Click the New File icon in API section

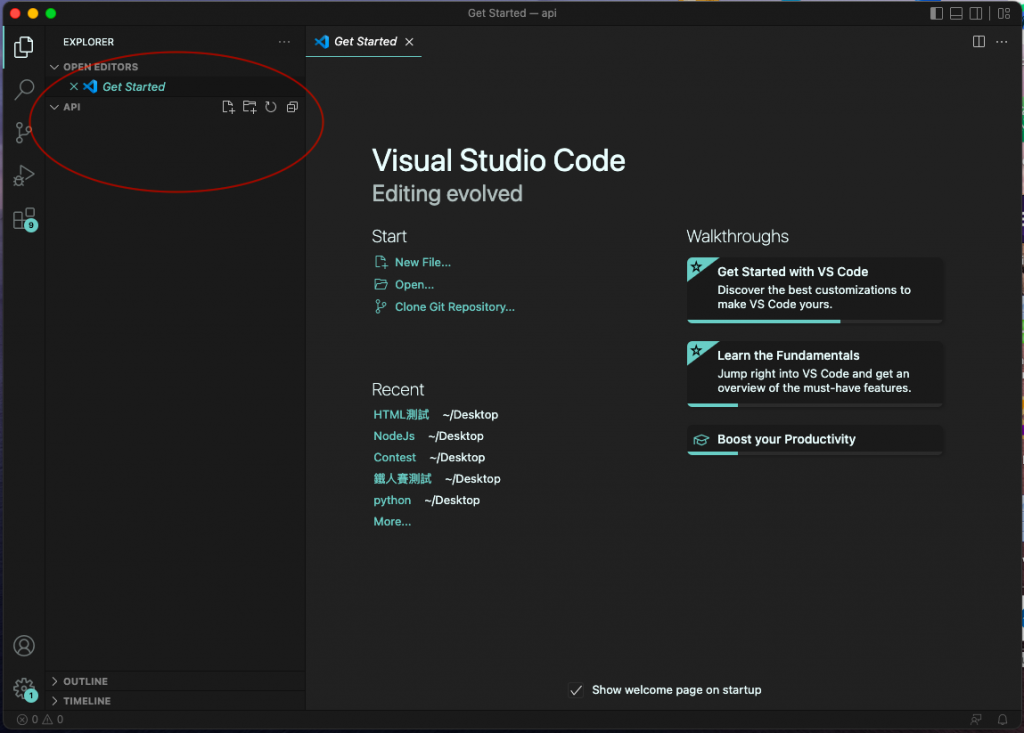pos(228,107)
